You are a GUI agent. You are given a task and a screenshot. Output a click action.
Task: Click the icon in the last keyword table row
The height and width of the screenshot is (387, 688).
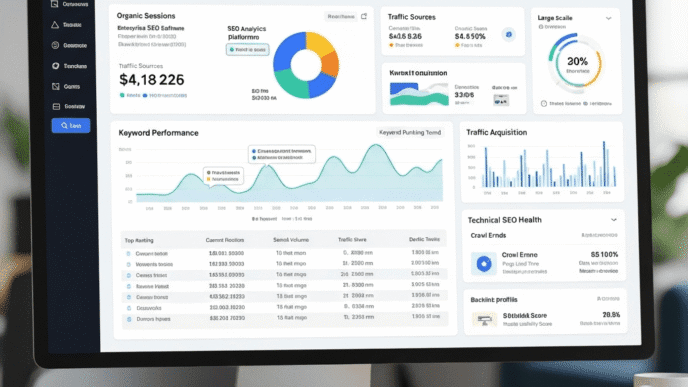(129, 319)
